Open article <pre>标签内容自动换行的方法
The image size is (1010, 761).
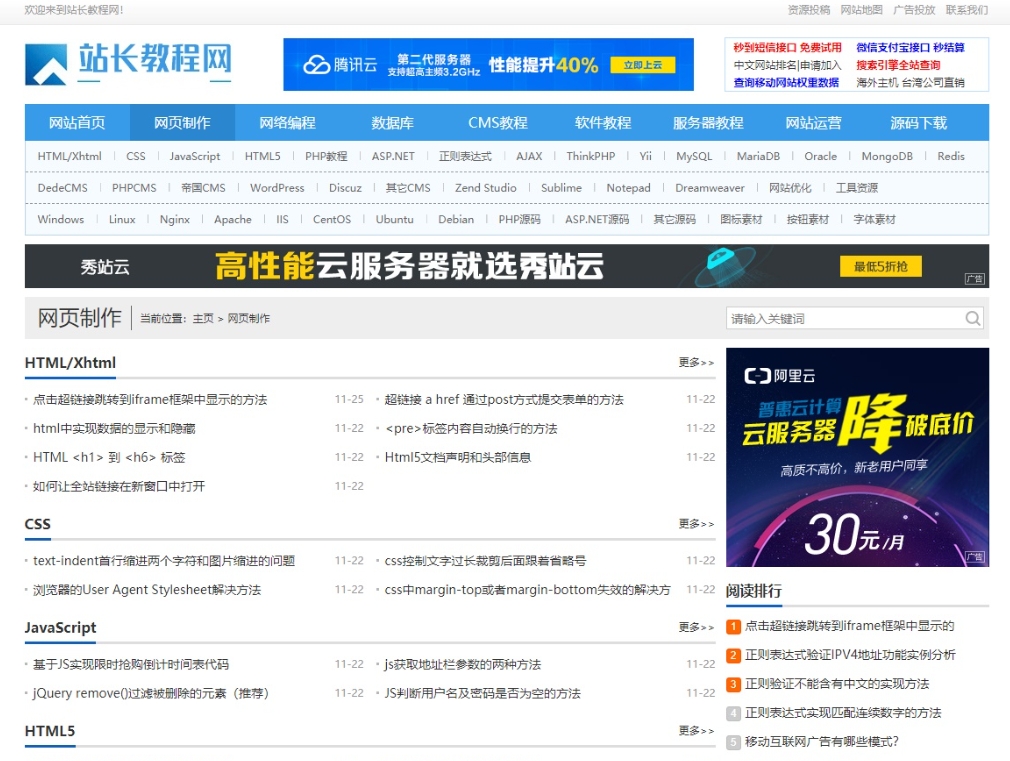pyautogui.click(x=471, y=429)
